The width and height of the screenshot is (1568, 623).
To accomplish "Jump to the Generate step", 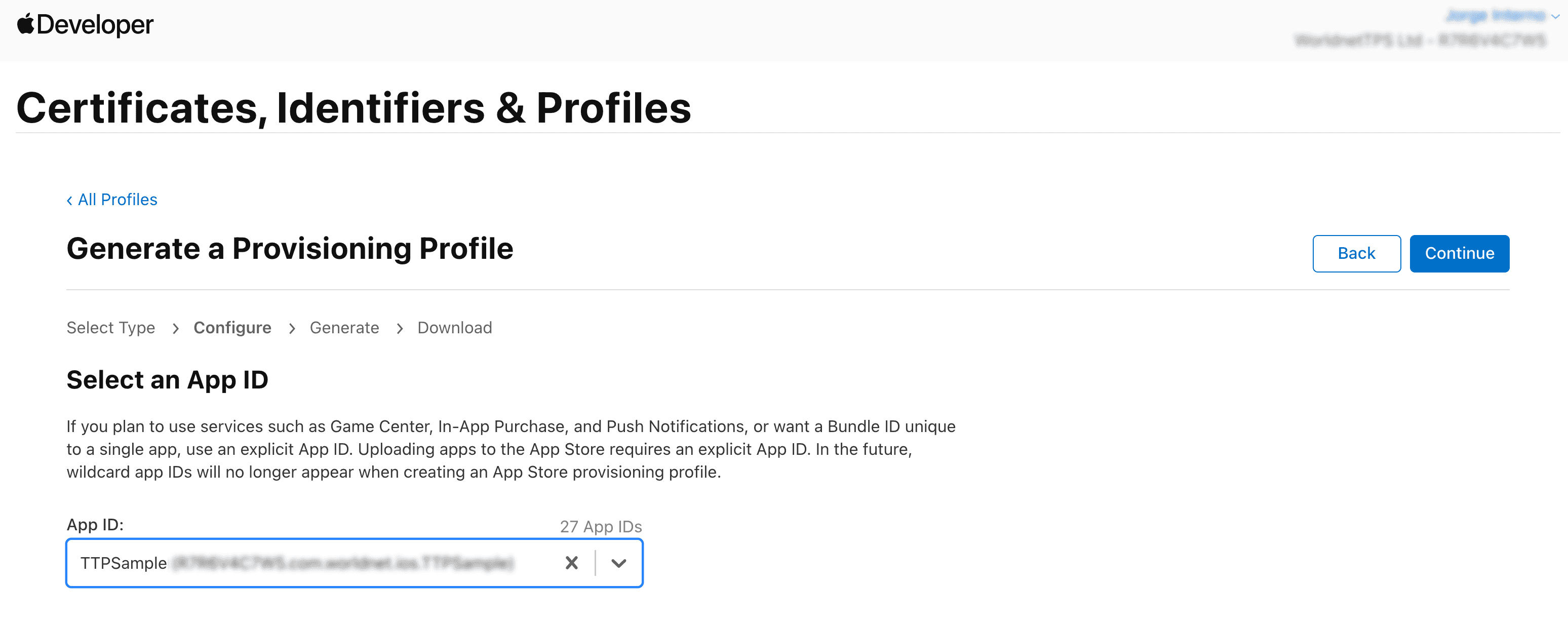I will tap(344, 328).
